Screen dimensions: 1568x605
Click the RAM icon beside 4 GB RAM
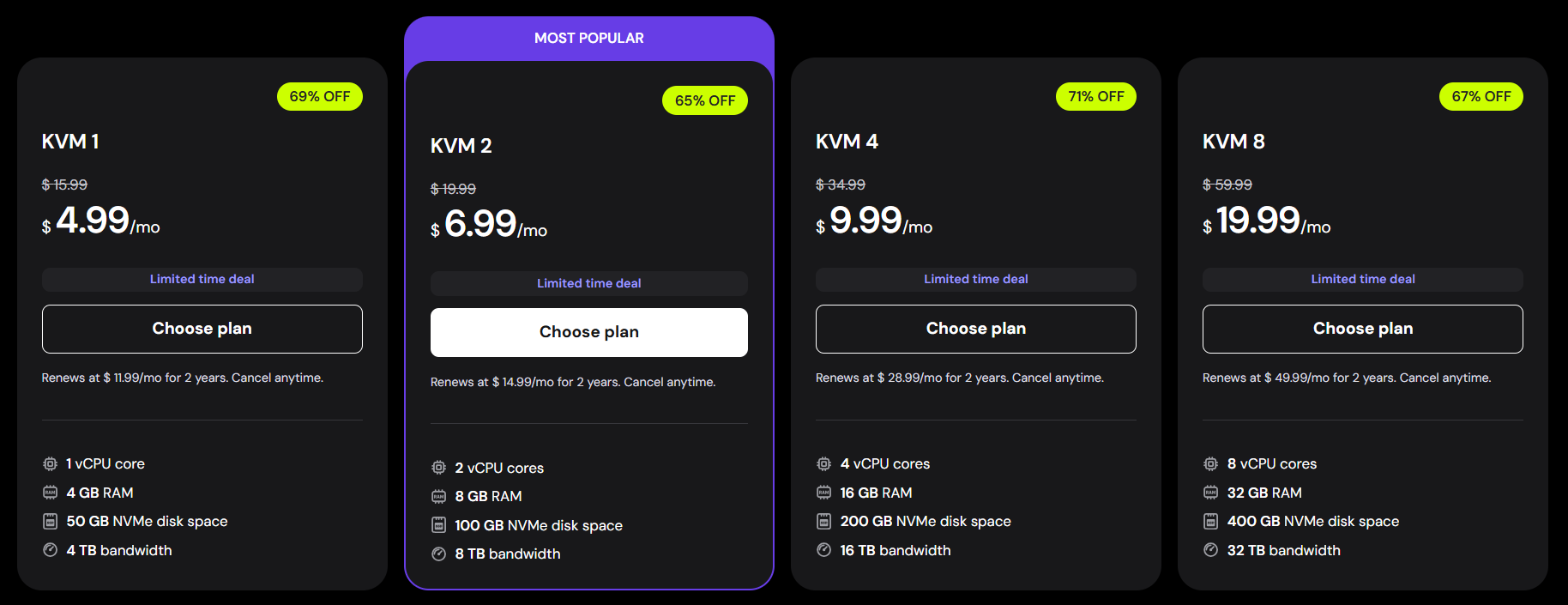click(51, 493)
